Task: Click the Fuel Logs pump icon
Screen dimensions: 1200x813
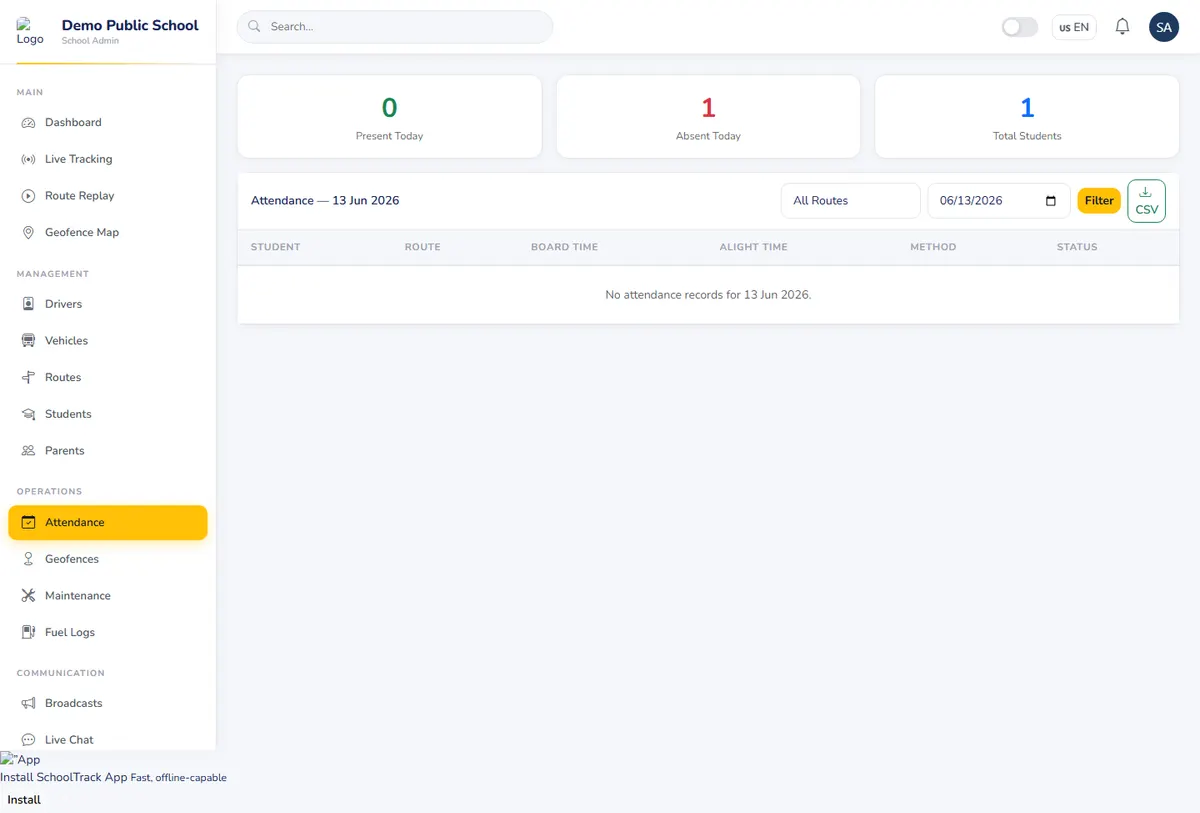Action: coord(28,632)
